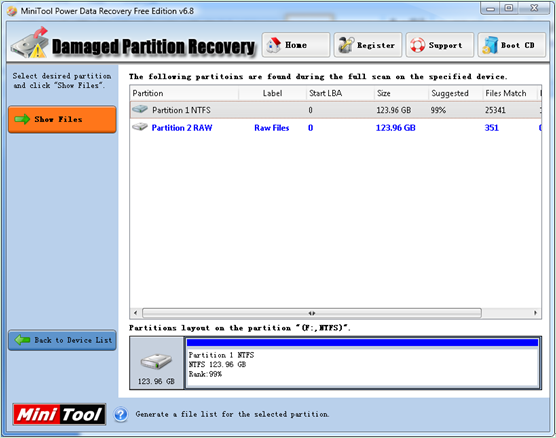The image size is (556, 438).
Task: Click the 351 files match value
Action: (491, 128)
